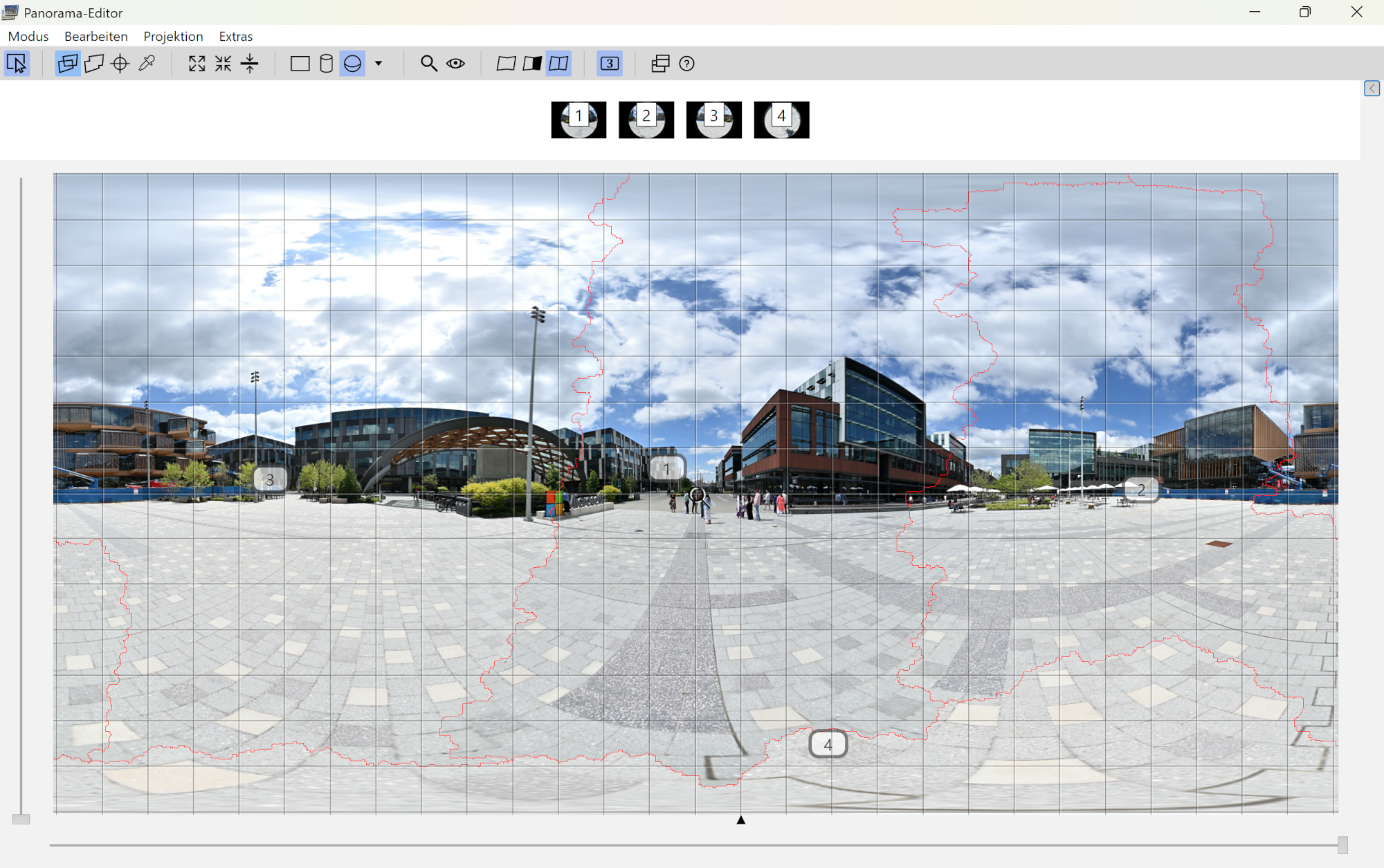The width and height of the screenshot is (1384, 868).
Task: Open the projection type dropdown arrow
Action: pyautogui.click(x=379, y=64)
